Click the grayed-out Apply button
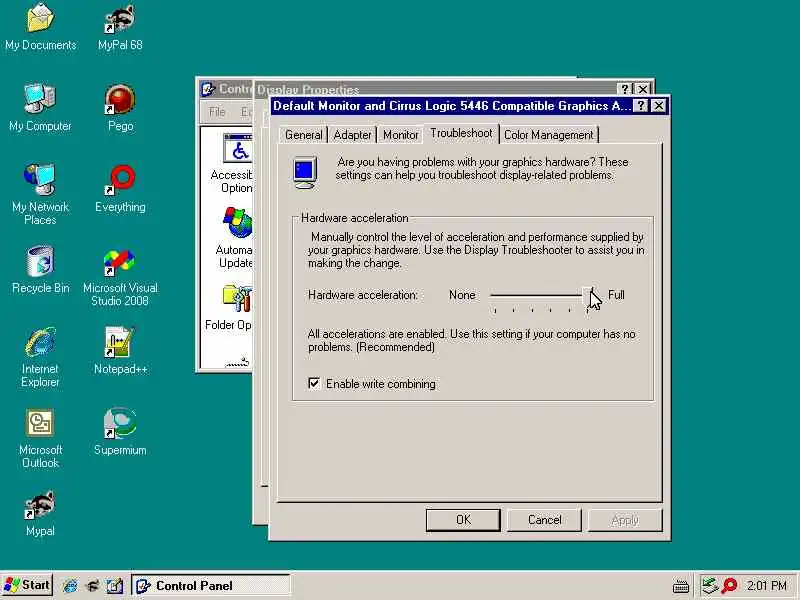This screenshot has height=600, width=800. pos(625,520)
